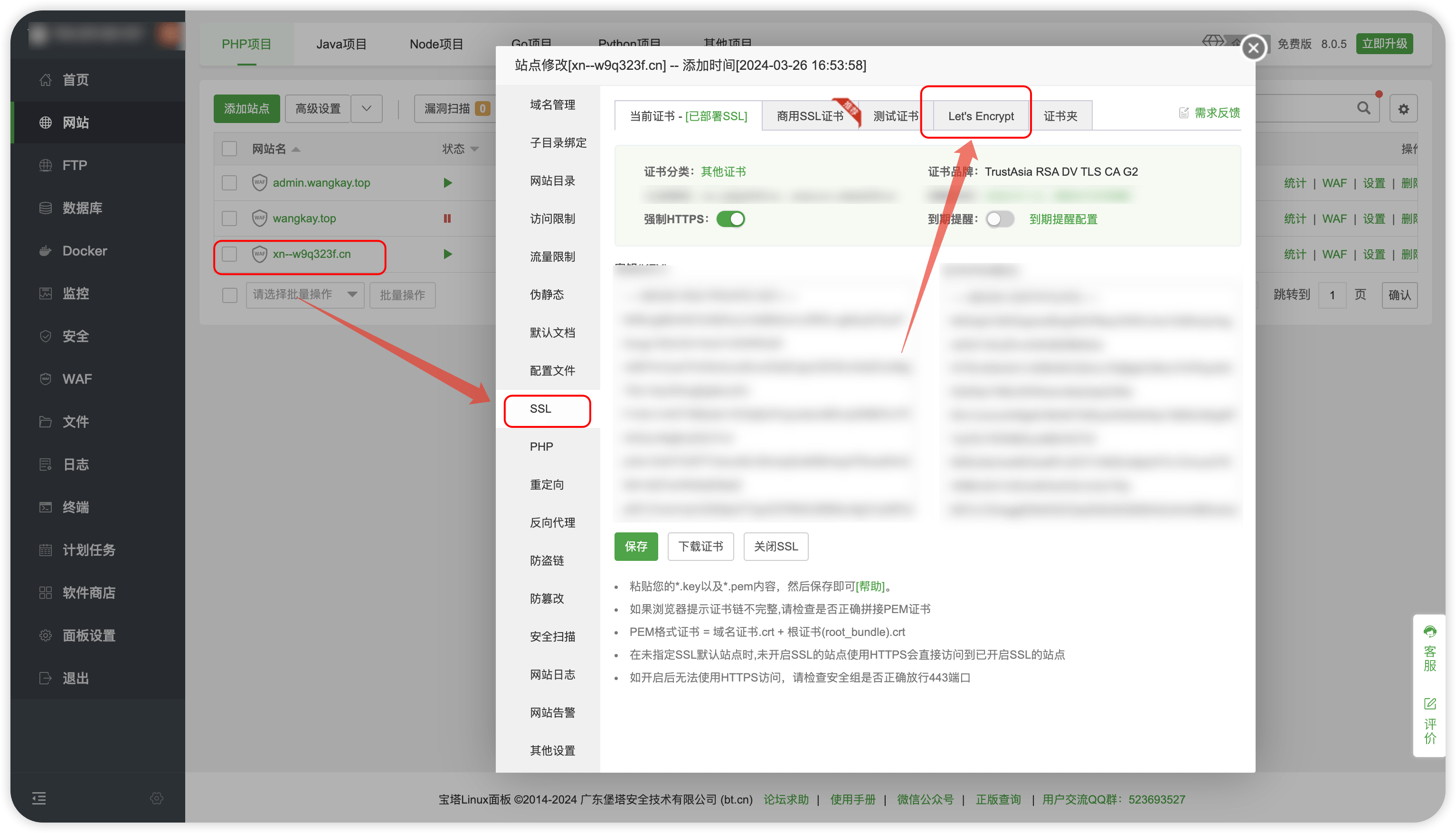Click the 下载证书 button
Viewport: 1456px width, 833px height.
701,546
